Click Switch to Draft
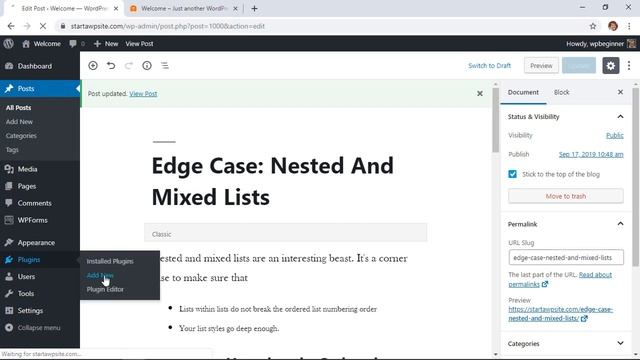640x360 pixels. coord(489,66)
